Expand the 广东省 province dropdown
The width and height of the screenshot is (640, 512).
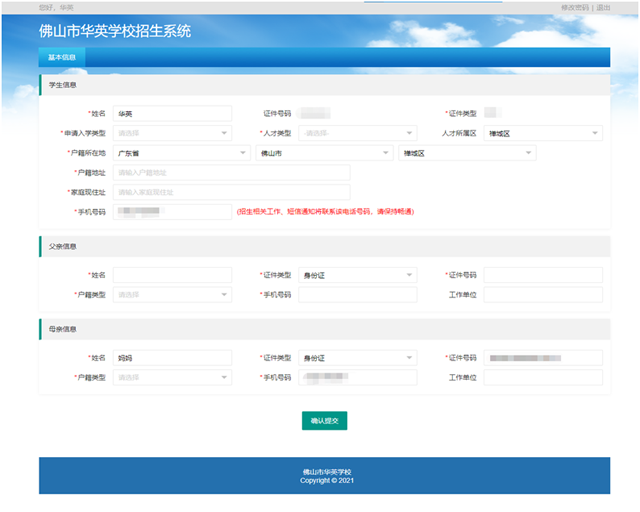pyautogui.click(x=181, y=153)
